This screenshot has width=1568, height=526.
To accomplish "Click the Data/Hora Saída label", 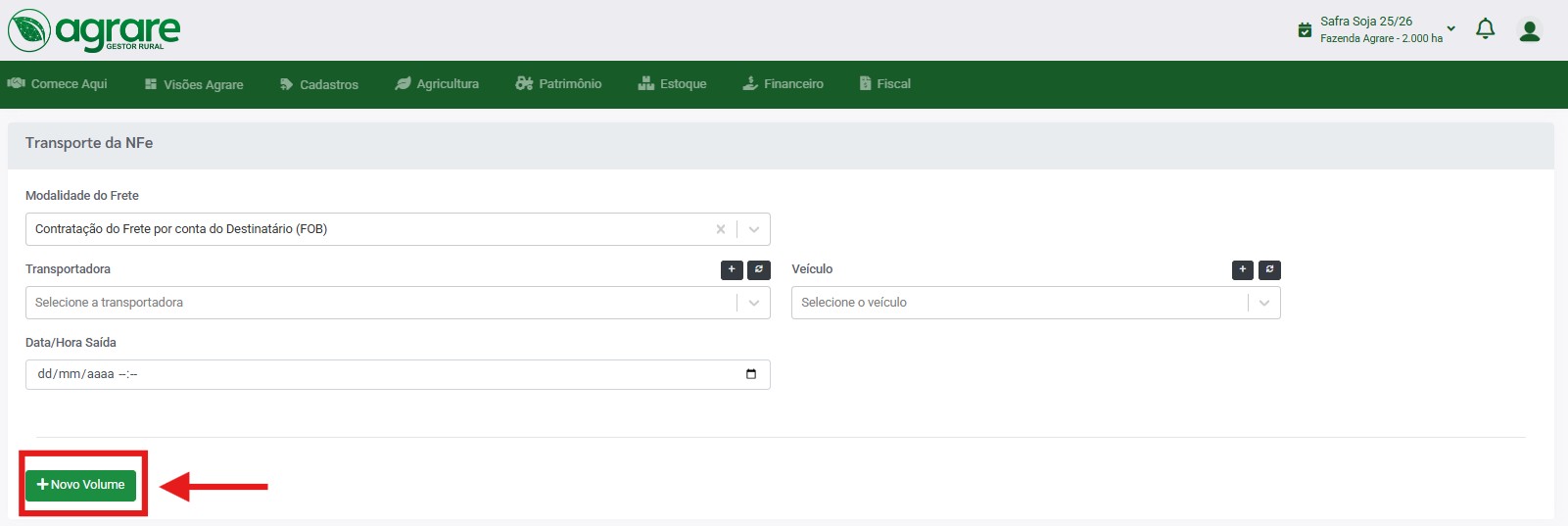I will [x=71, y=343].
